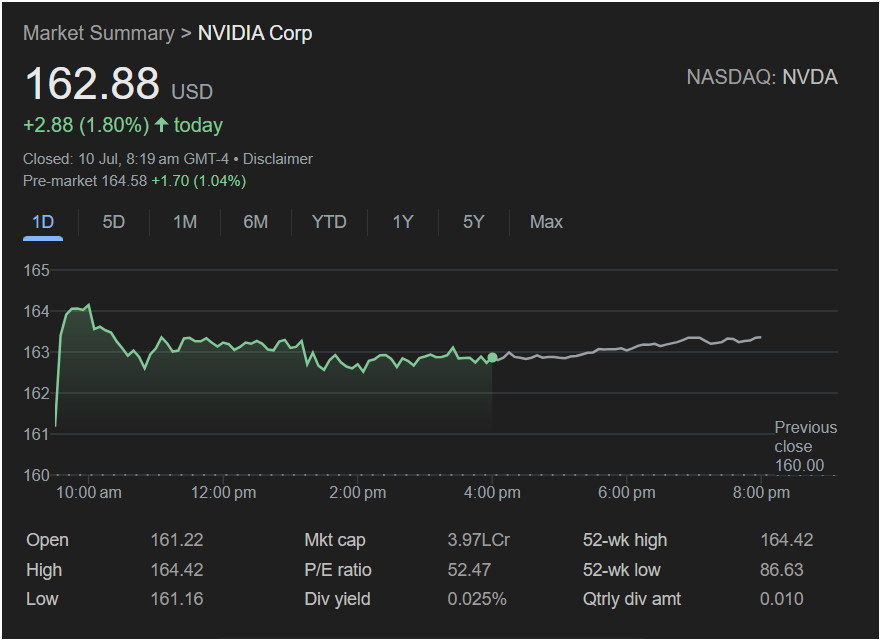Click the 52-wk high label
The height and width of the screenshot is (641, 881).
click(625, 540)
